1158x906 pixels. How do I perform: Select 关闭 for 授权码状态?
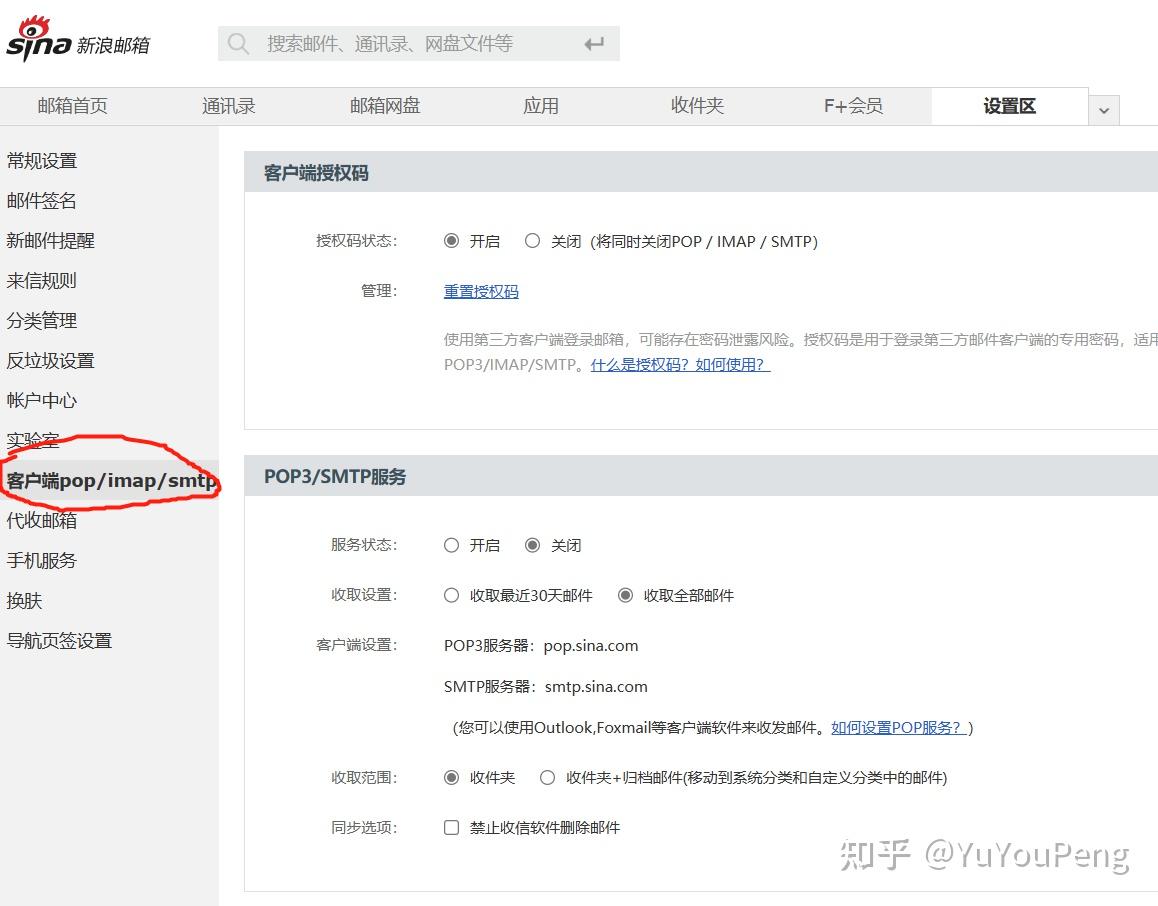point(532,240)
